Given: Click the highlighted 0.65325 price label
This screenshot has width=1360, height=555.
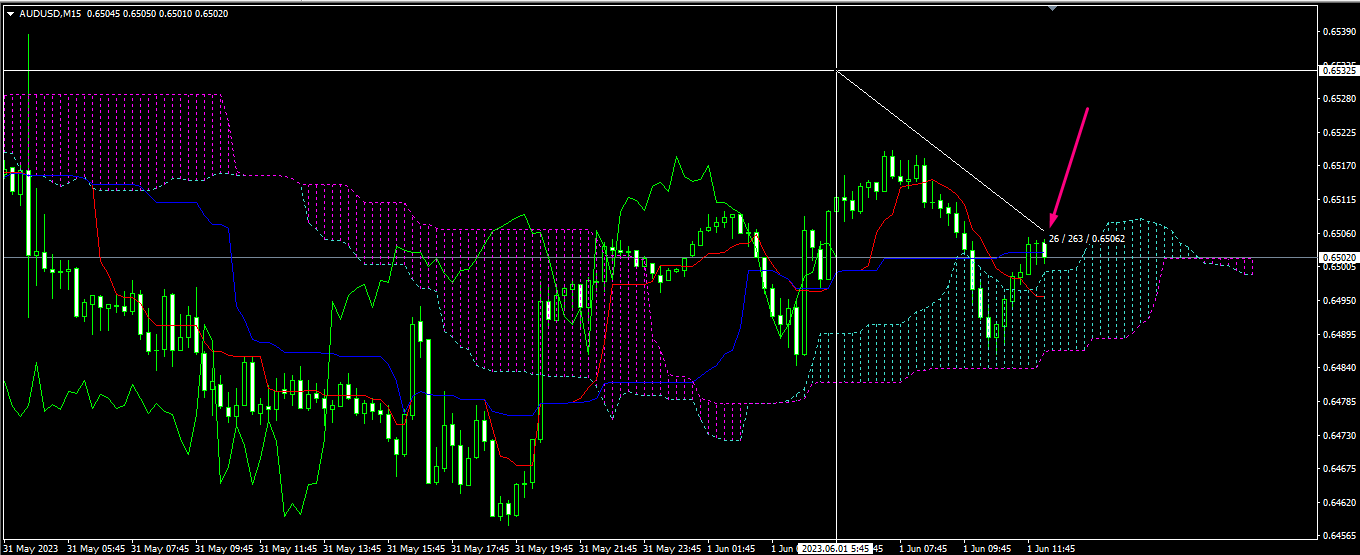Looking at the screenshot, I should 1339,70.
